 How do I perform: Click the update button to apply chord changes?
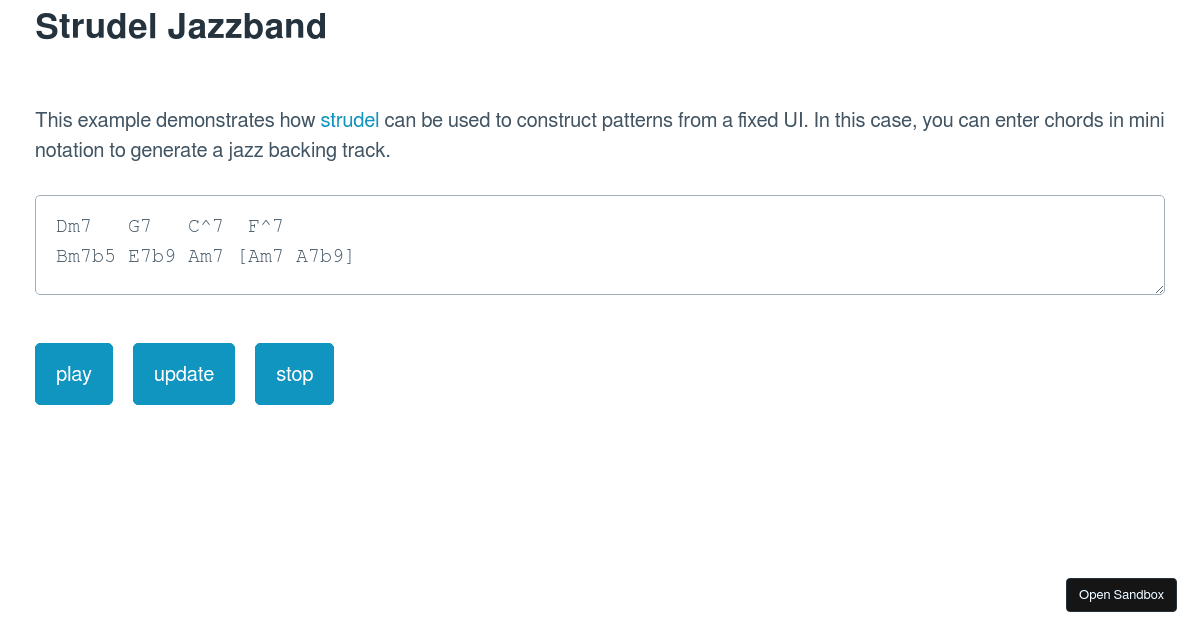[183, 374]
